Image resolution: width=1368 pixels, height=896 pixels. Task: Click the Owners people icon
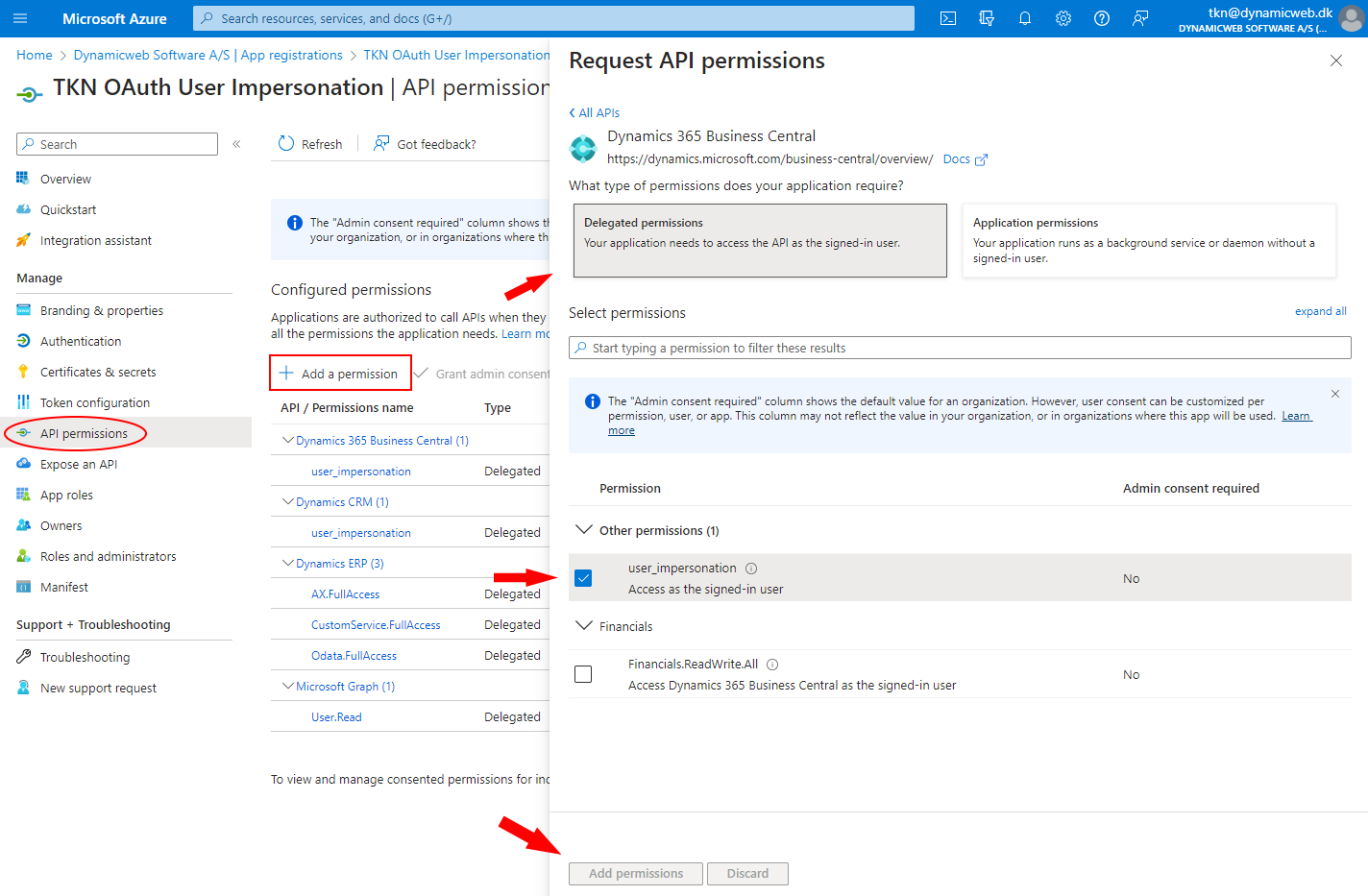point(23,525)
